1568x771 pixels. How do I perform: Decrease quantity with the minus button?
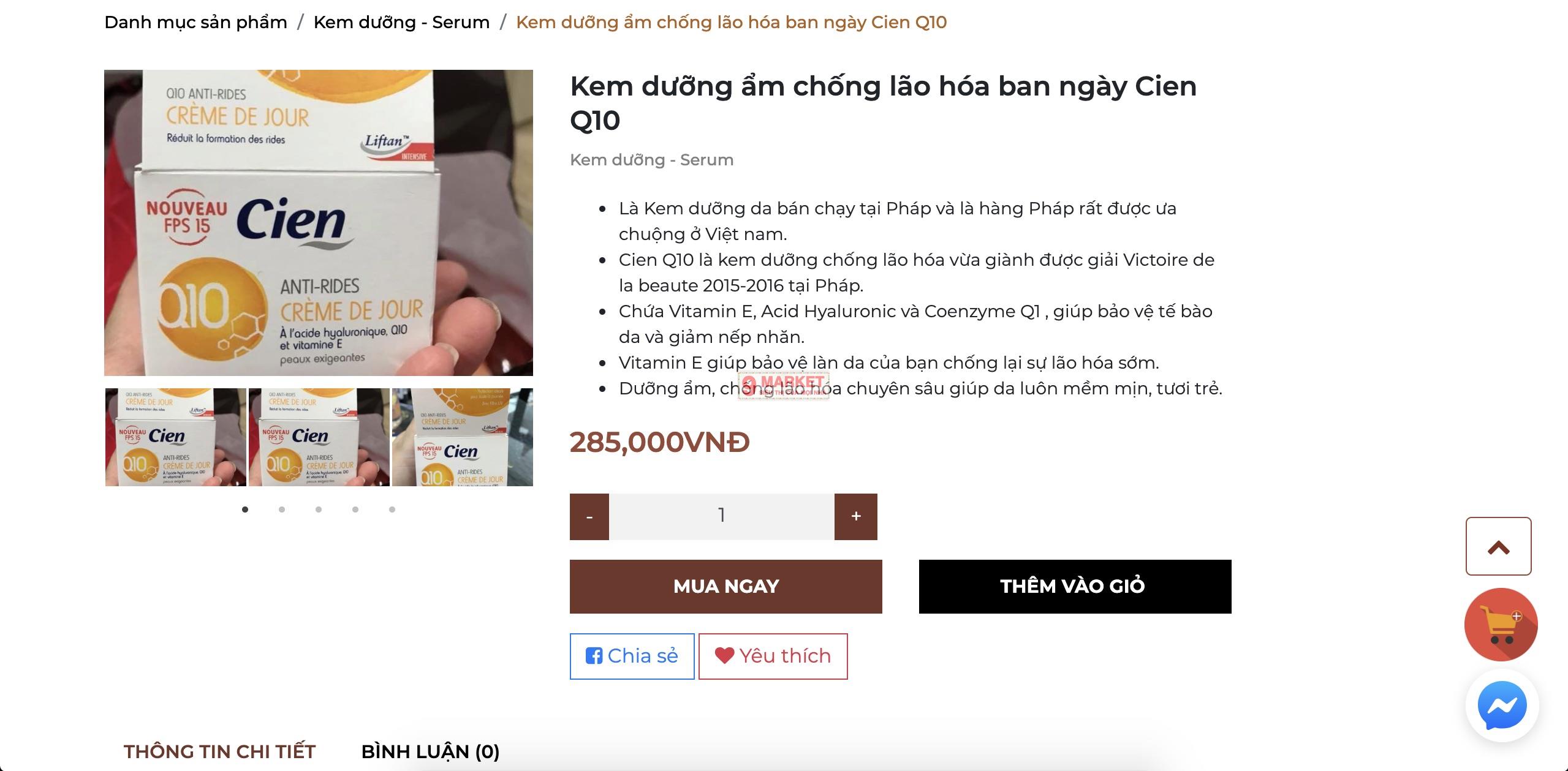[x=589, y=516]
